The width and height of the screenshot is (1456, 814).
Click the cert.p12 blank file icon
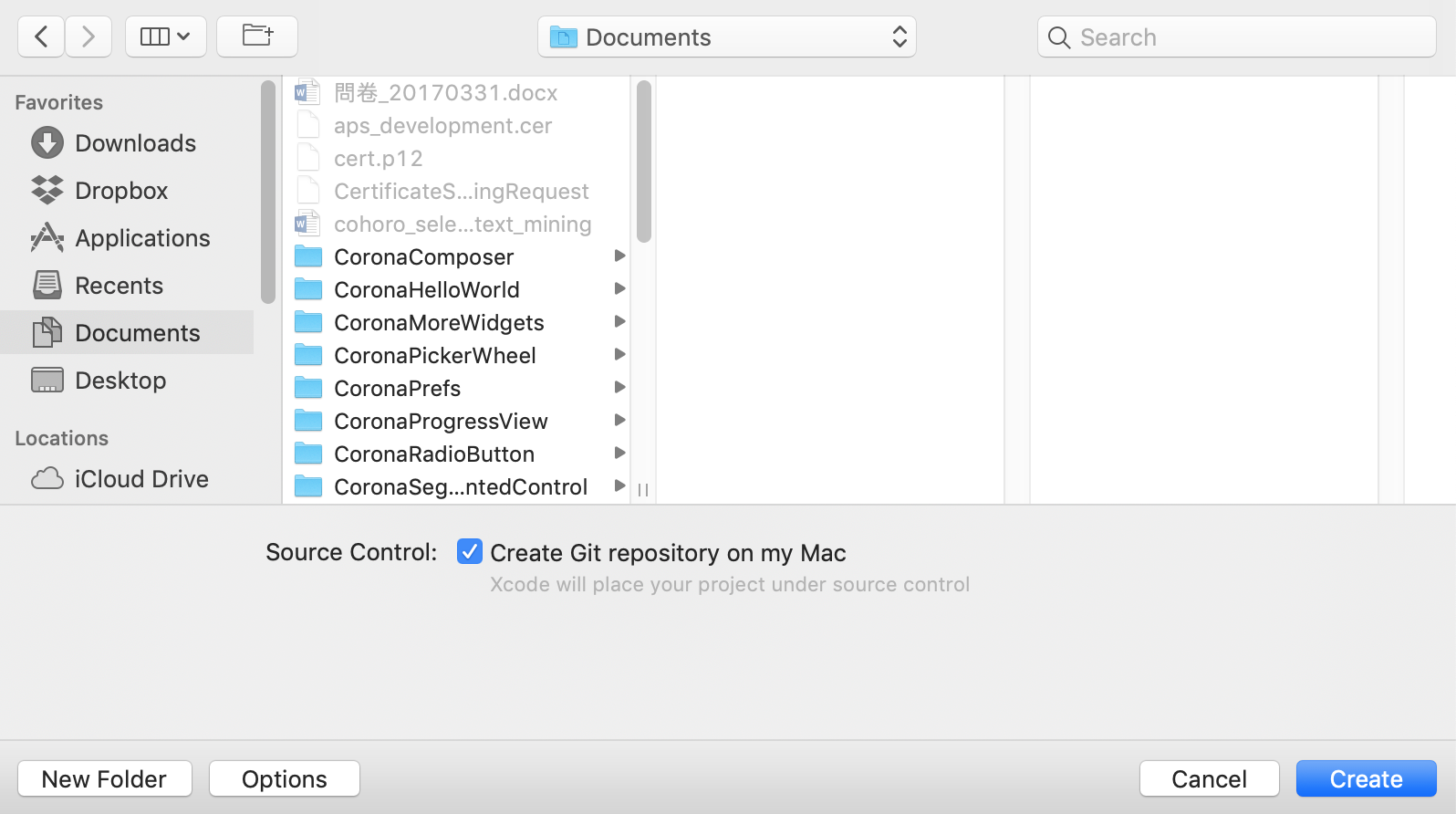point(308,158)
